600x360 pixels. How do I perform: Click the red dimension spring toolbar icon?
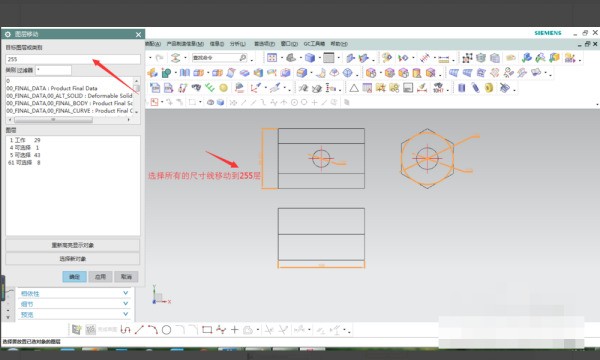click(x=425, y=58)
